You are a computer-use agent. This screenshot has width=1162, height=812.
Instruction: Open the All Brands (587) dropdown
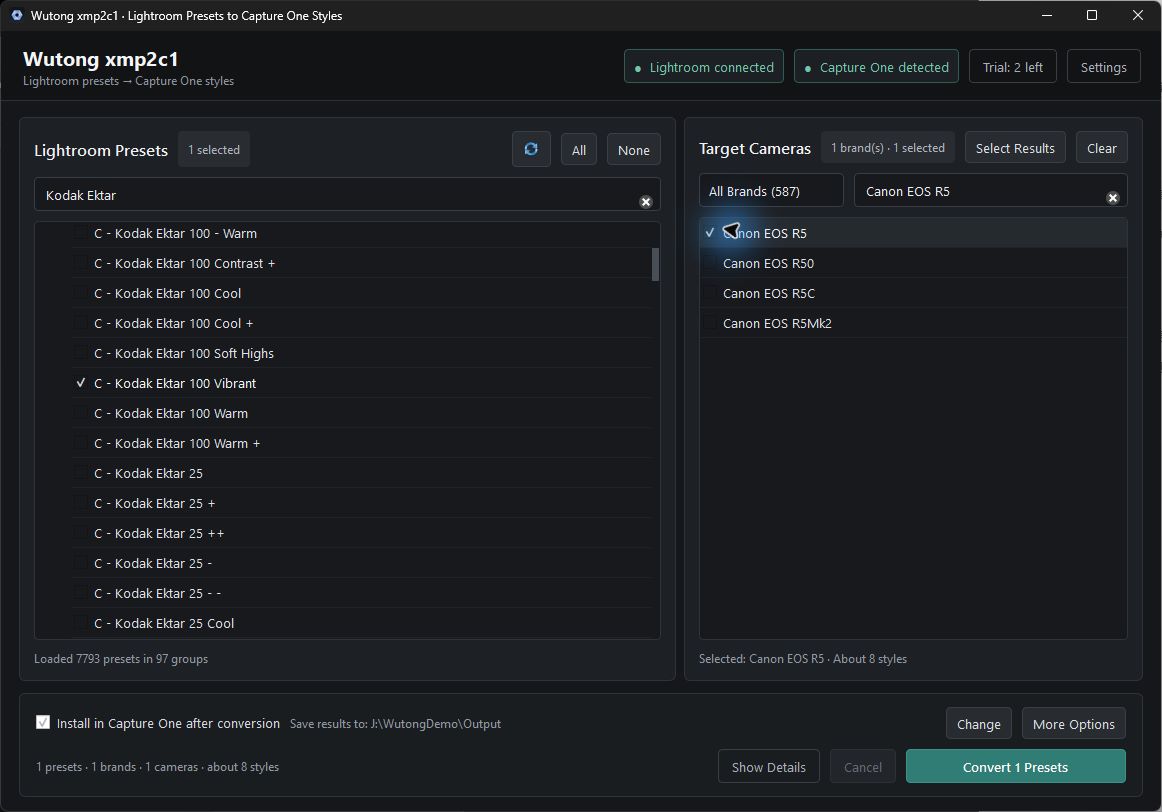771,190
